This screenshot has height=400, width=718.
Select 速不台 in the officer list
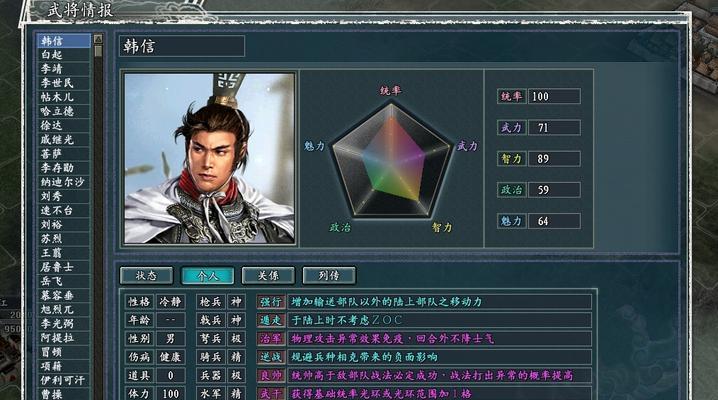(64, 211)
